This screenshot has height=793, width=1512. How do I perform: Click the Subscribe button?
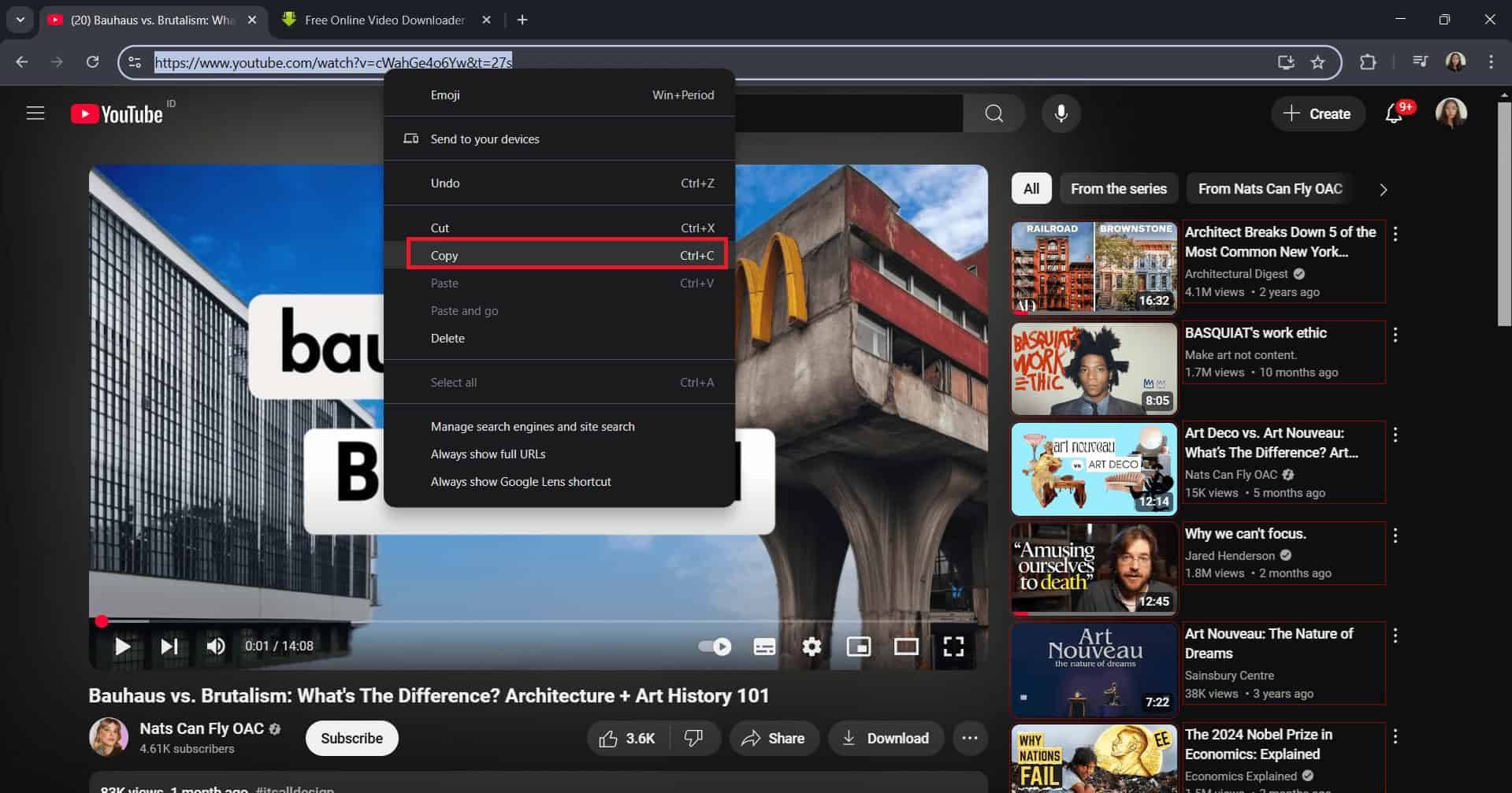(x=351, y=738)
